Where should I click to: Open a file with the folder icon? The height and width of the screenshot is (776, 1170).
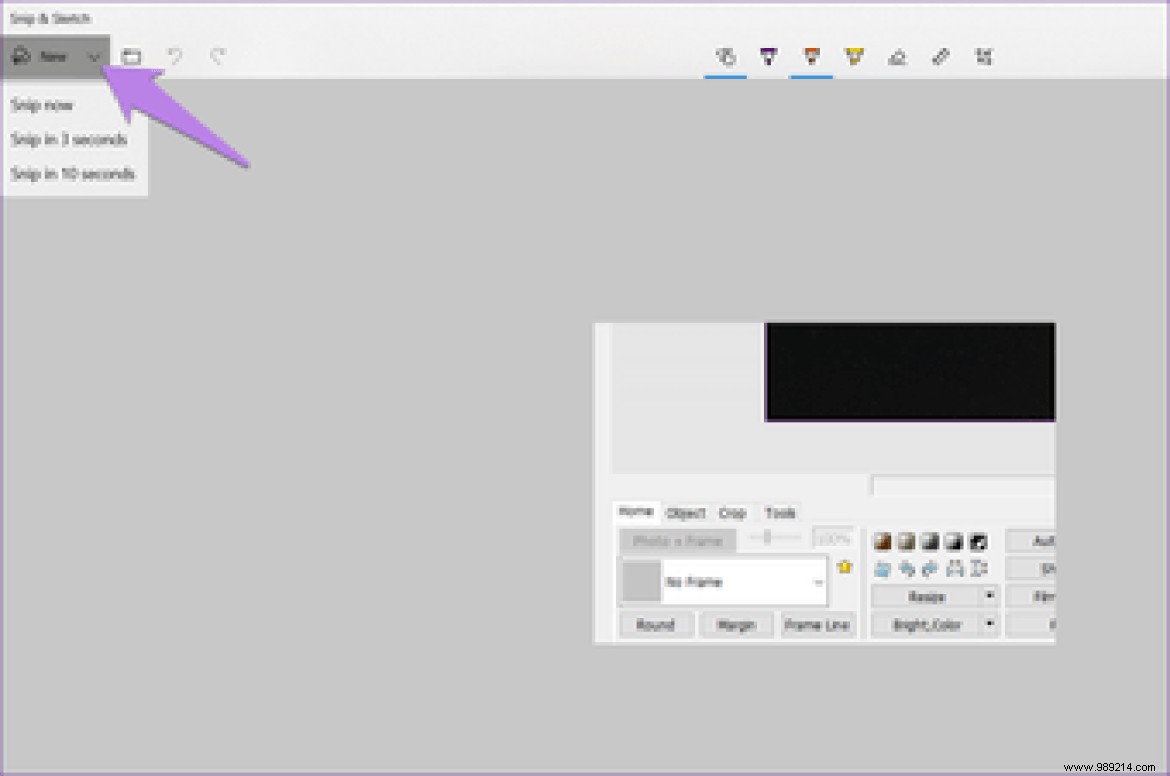click(131, 57)
